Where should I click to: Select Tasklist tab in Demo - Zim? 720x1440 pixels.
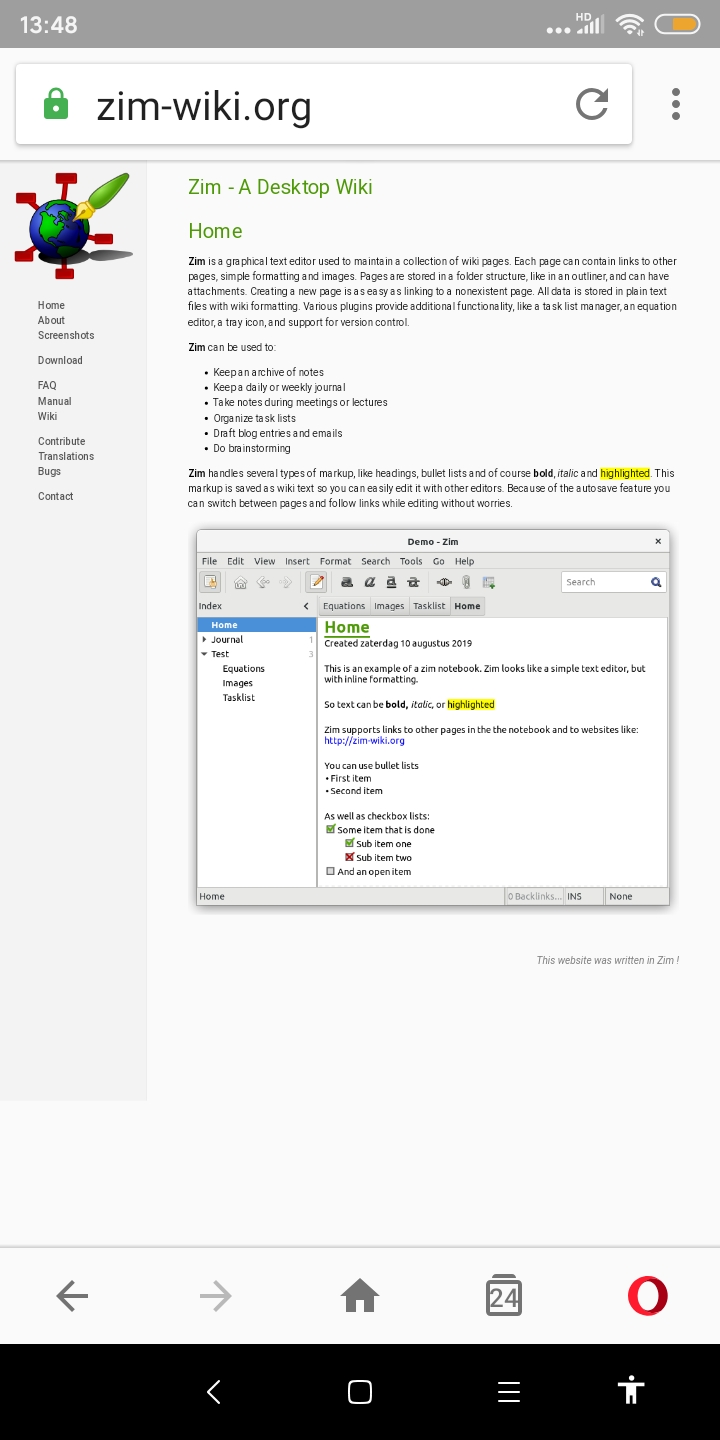tap(429, 606)
